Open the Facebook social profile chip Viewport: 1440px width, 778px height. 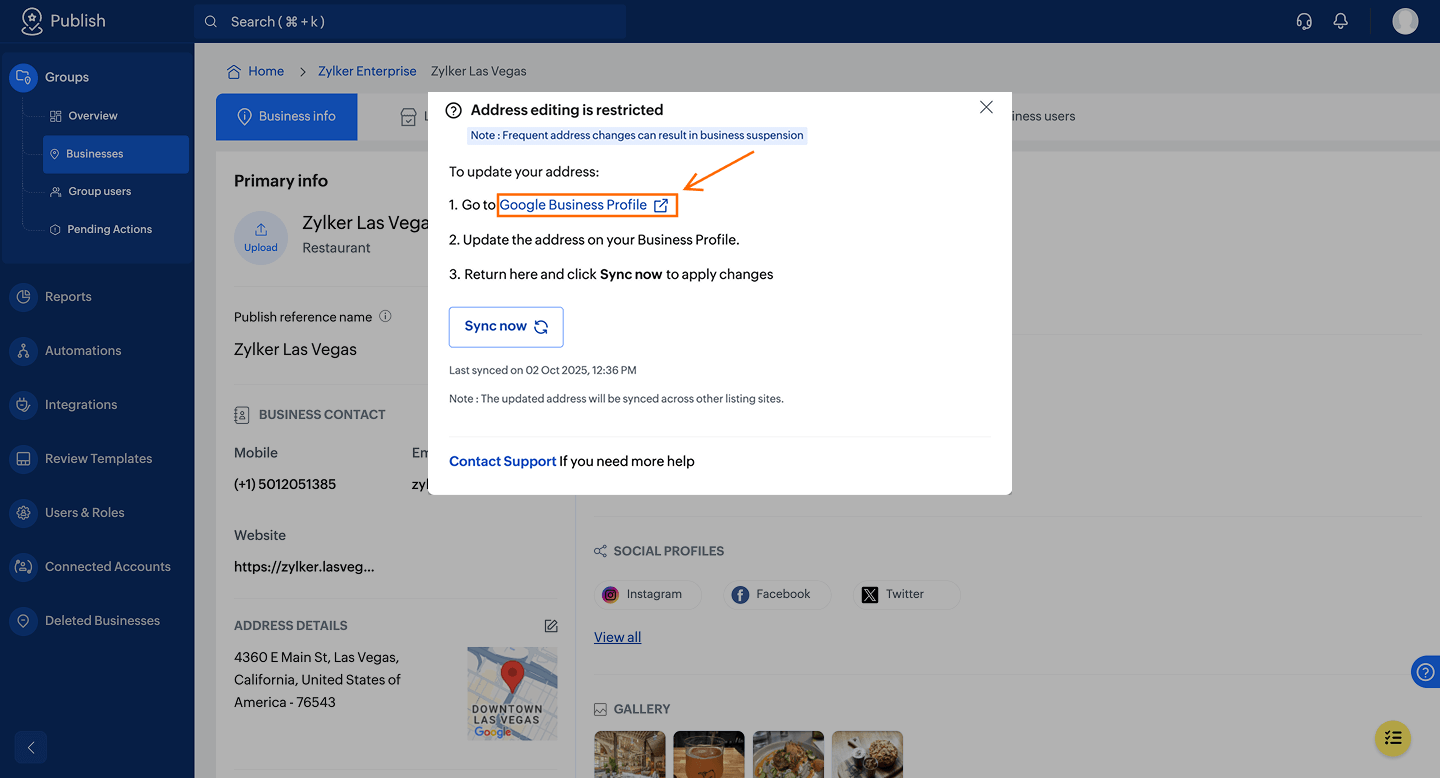(777, 594)
